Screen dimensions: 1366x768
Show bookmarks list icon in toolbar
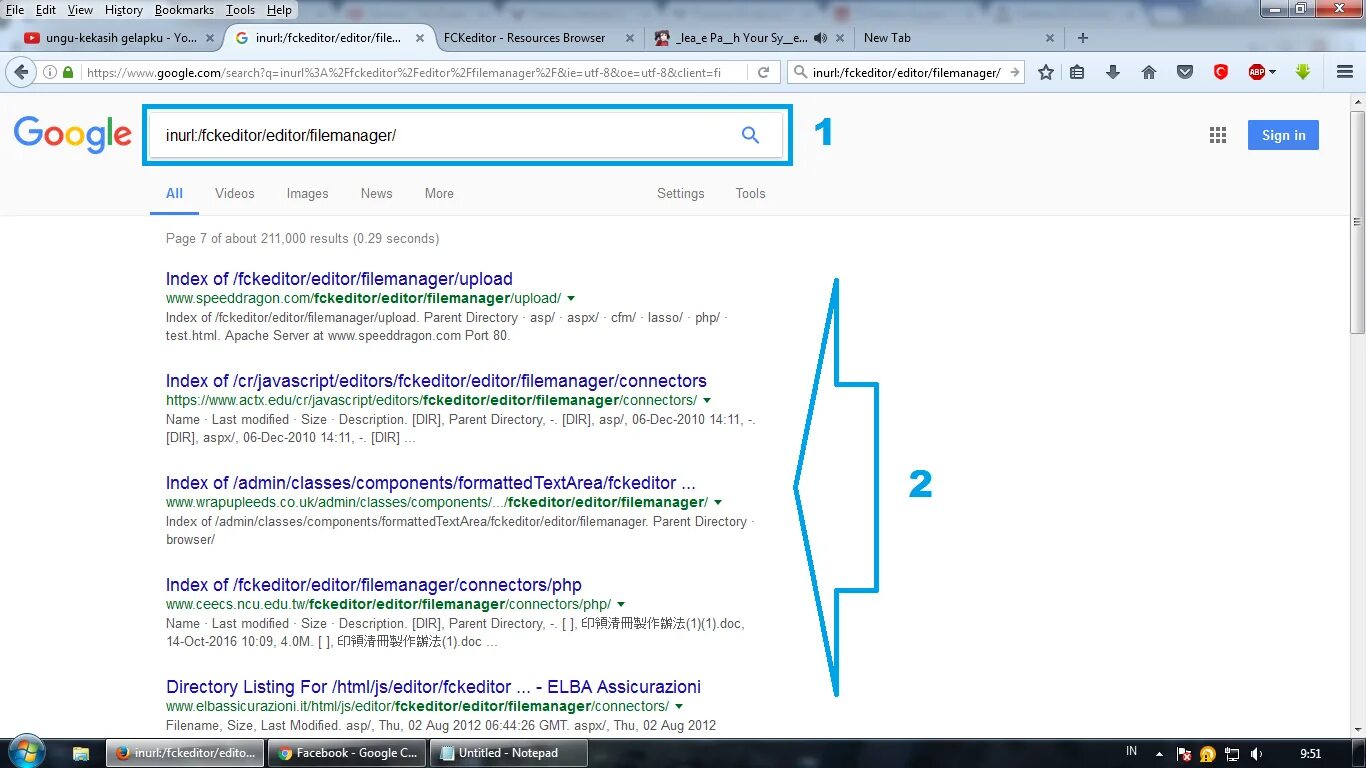coord(1077,72)
